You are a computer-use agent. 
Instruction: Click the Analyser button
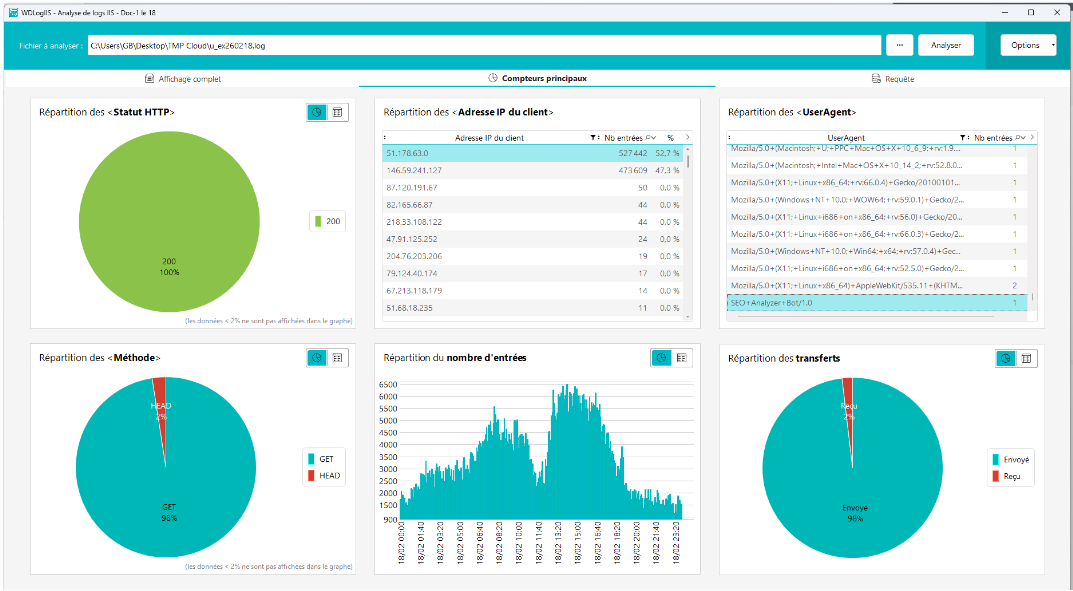[x=946, y=45]
